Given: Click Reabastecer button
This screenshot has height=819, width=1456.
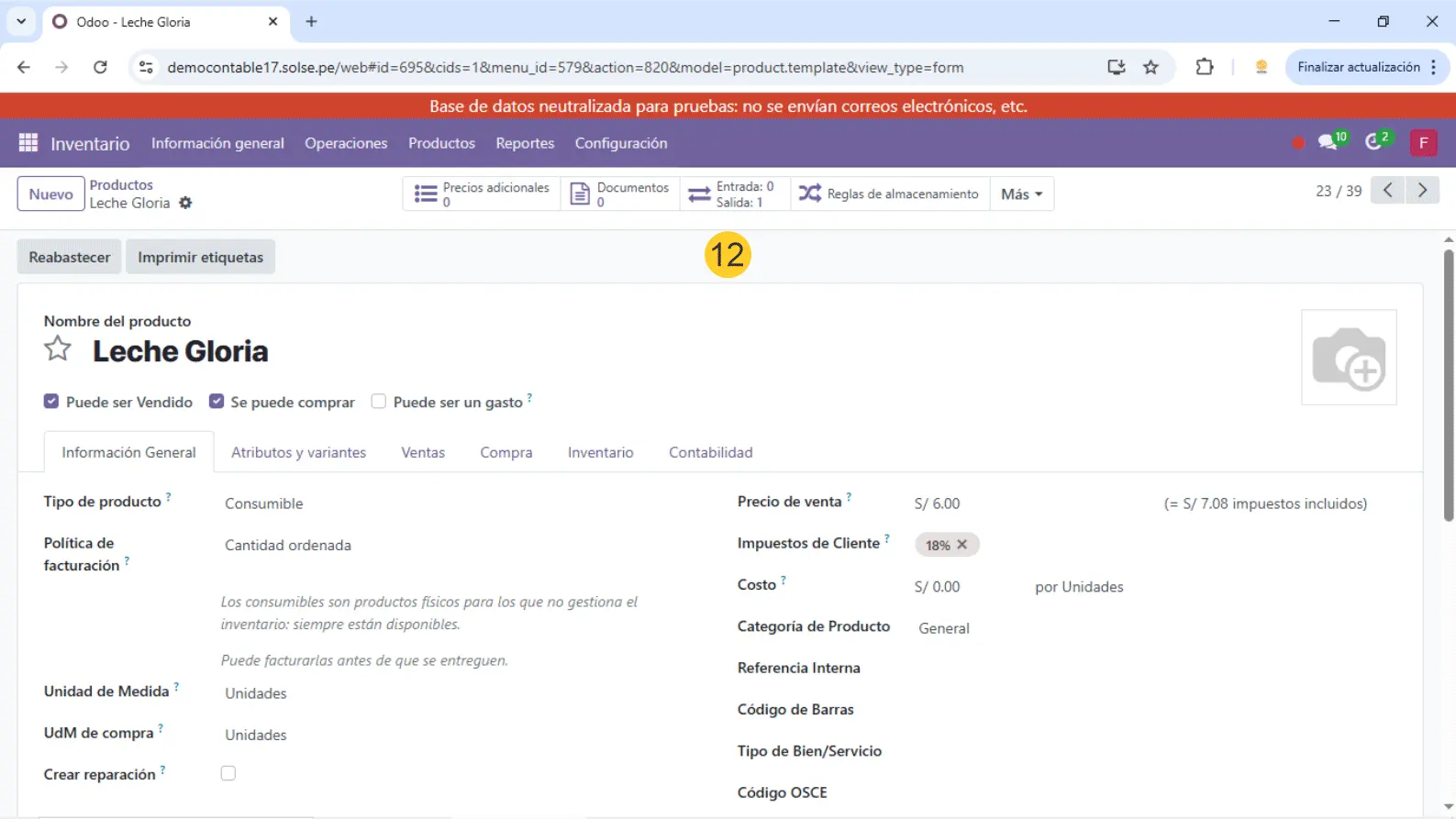Looking at the screenshot, I should (69, 257).
